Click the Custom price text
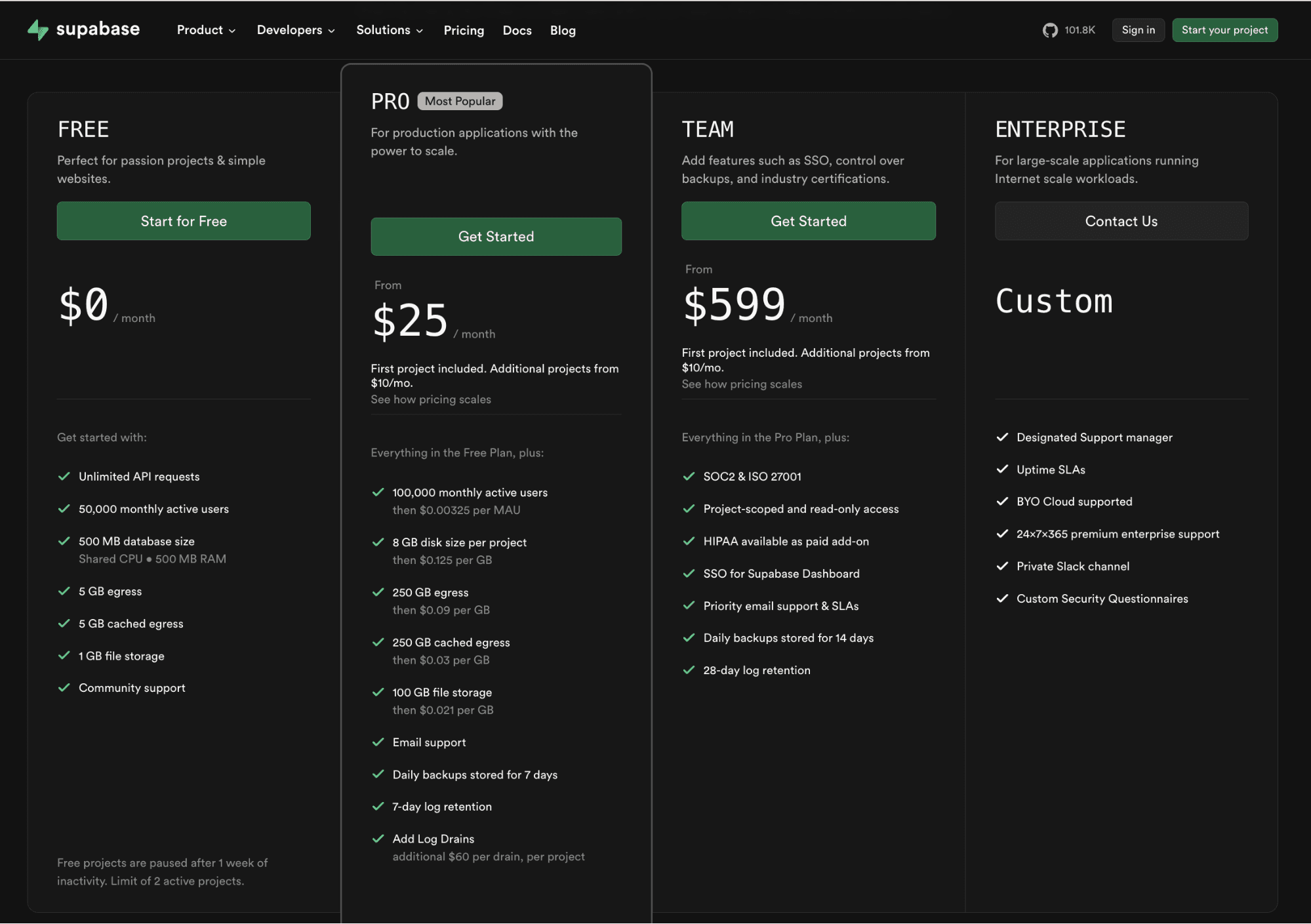This screenshot has width=1311, height=924. 1054,302
